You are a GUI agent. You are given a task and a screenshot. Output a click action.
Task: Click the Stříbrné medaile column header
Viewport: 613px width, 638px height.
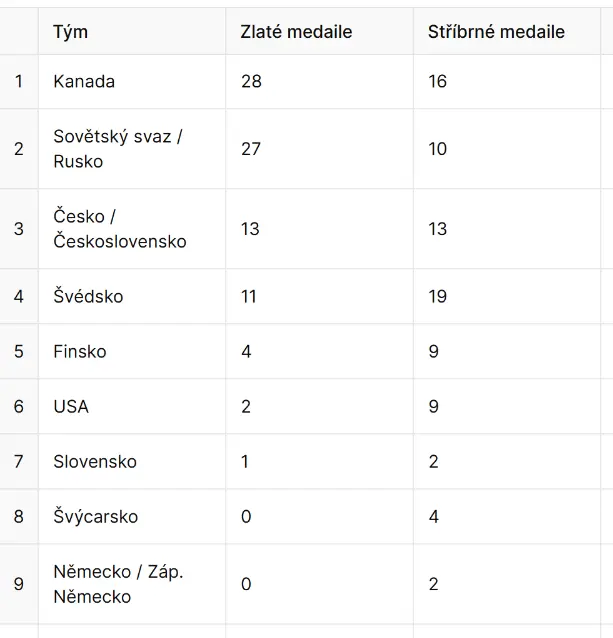507,31
